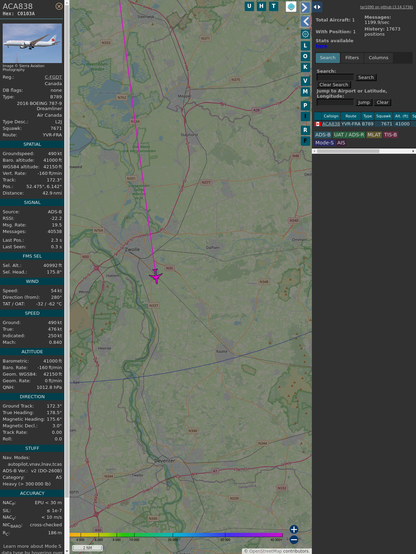Click the R map control button
The image size is (416, 554).
pyautogui.click(x=305, y=130)
